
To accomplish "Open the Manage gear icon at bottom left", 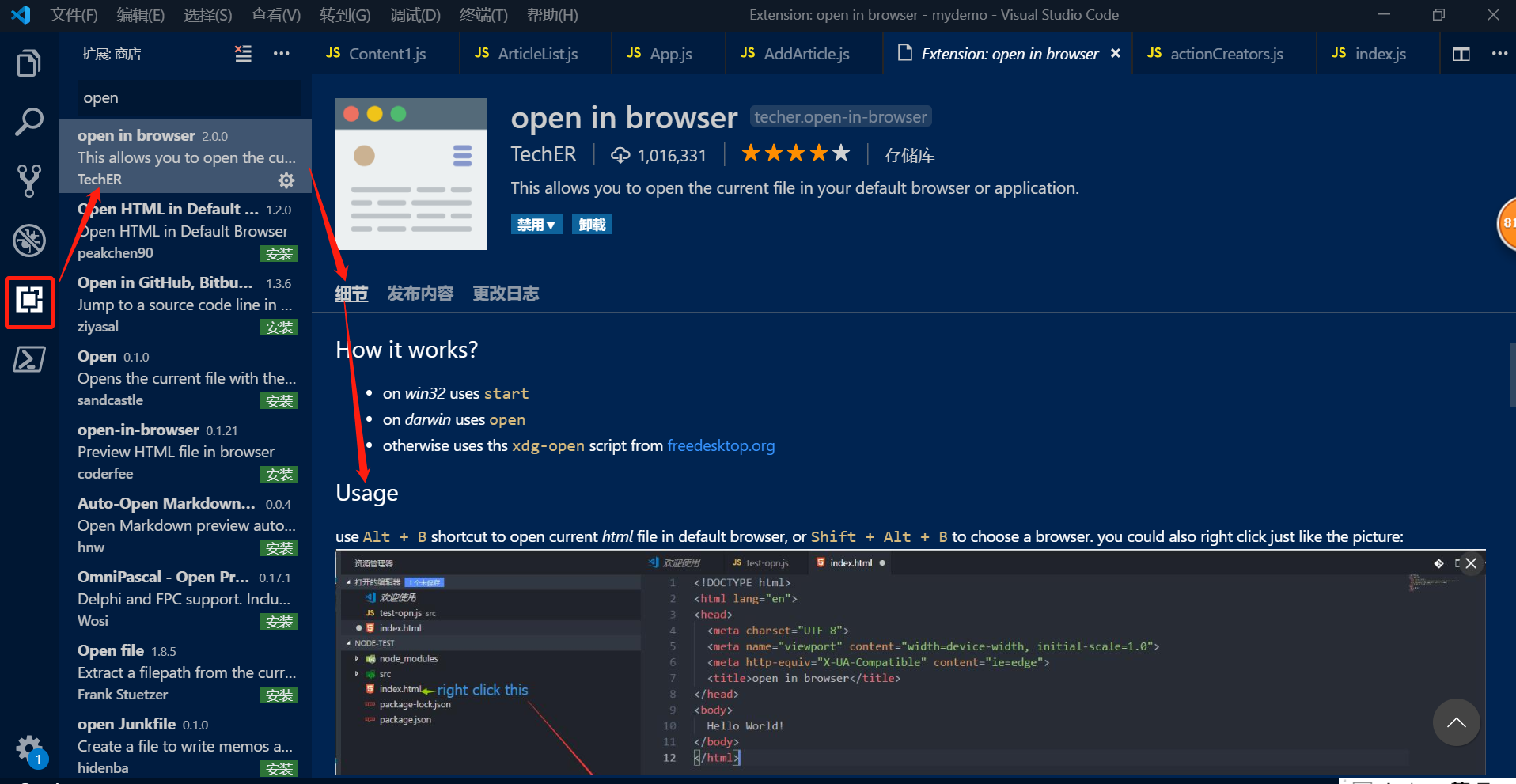I will coord(29,748).
